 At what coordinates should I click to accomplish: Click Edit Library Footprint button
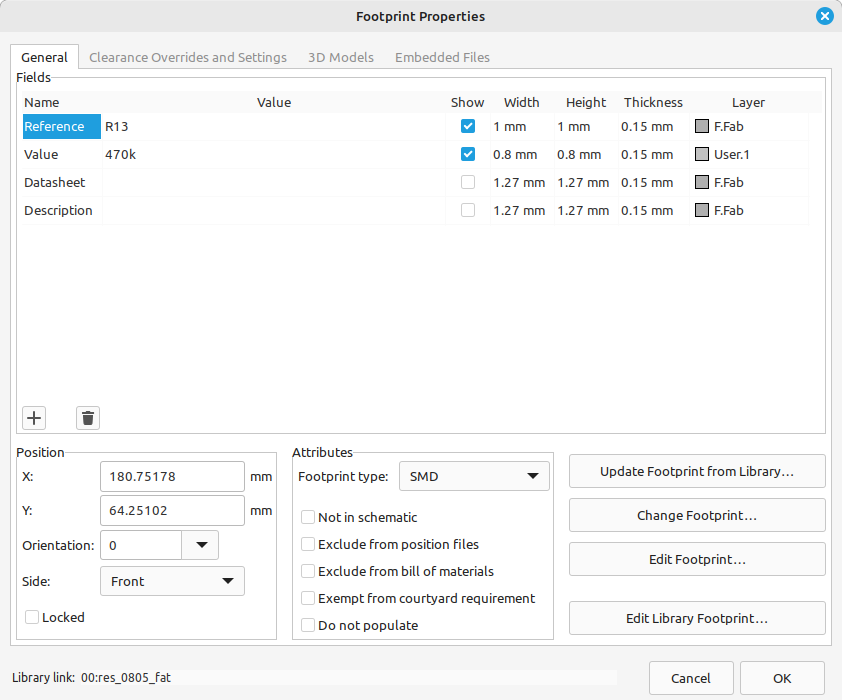[697, 618]
